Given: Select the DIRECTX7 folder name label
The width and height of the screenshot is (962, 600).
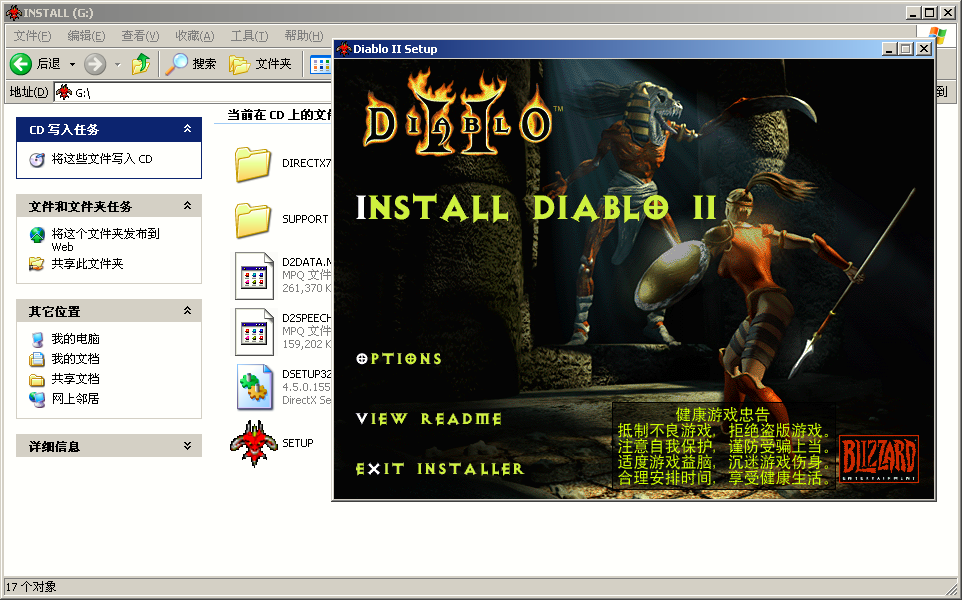Looking at the screenshot, I should click(306, 163).
